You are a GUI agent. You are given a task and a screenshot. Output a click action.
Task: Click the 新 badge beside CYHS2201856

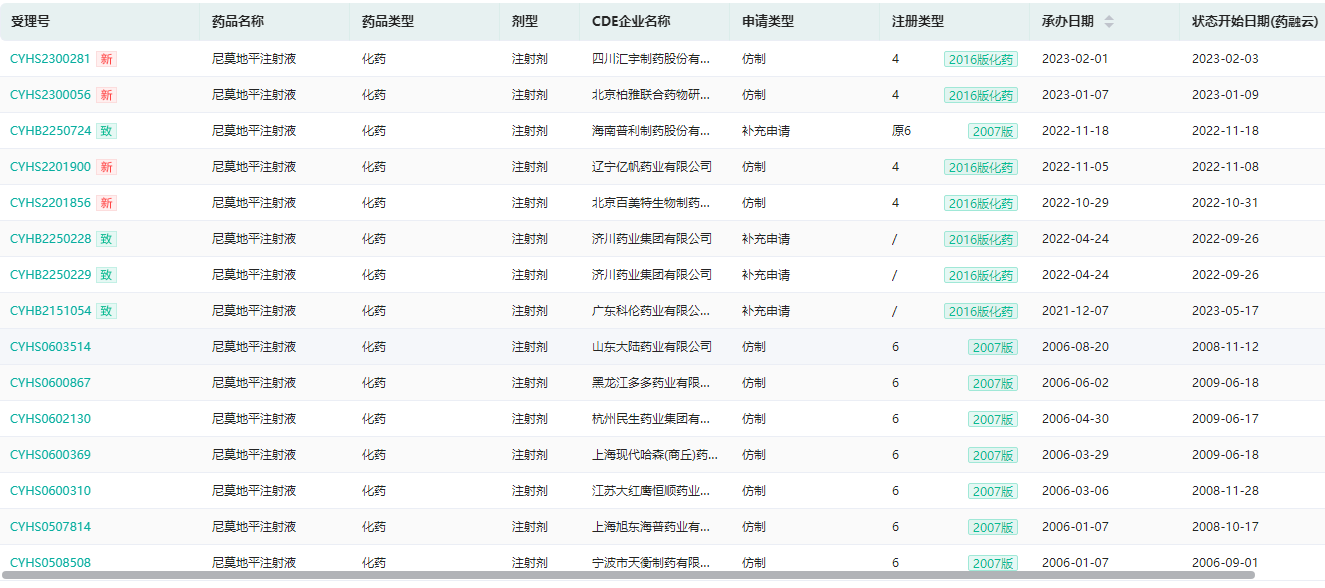[106, 203]
